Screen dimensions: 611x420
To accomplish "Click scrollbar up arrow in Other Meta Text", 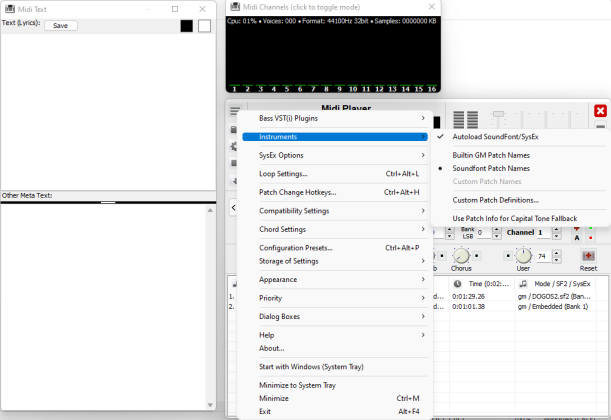I will pyautogui.click(x=210, y=210).
